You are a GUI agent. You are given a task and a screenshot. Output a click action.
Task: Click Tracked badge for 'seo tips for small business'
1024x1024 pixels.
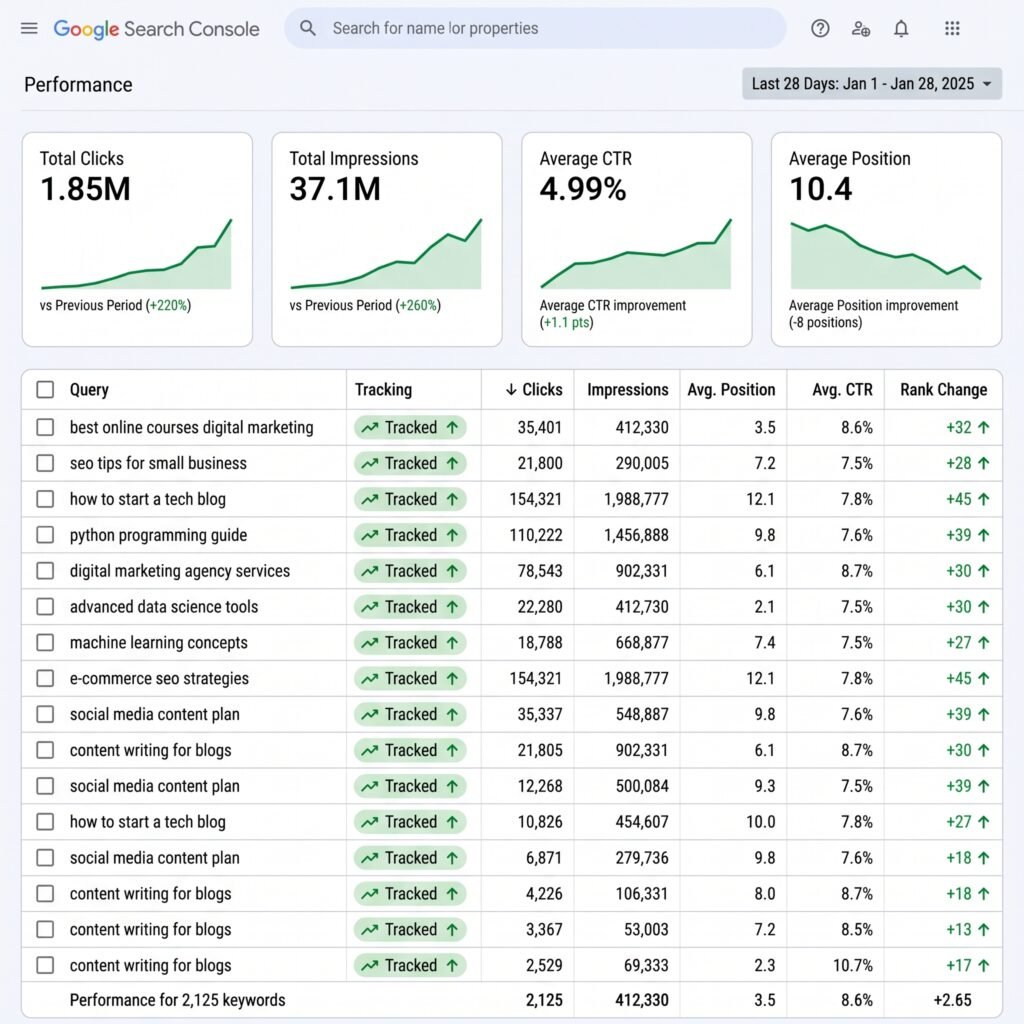[x=410, y=463]
